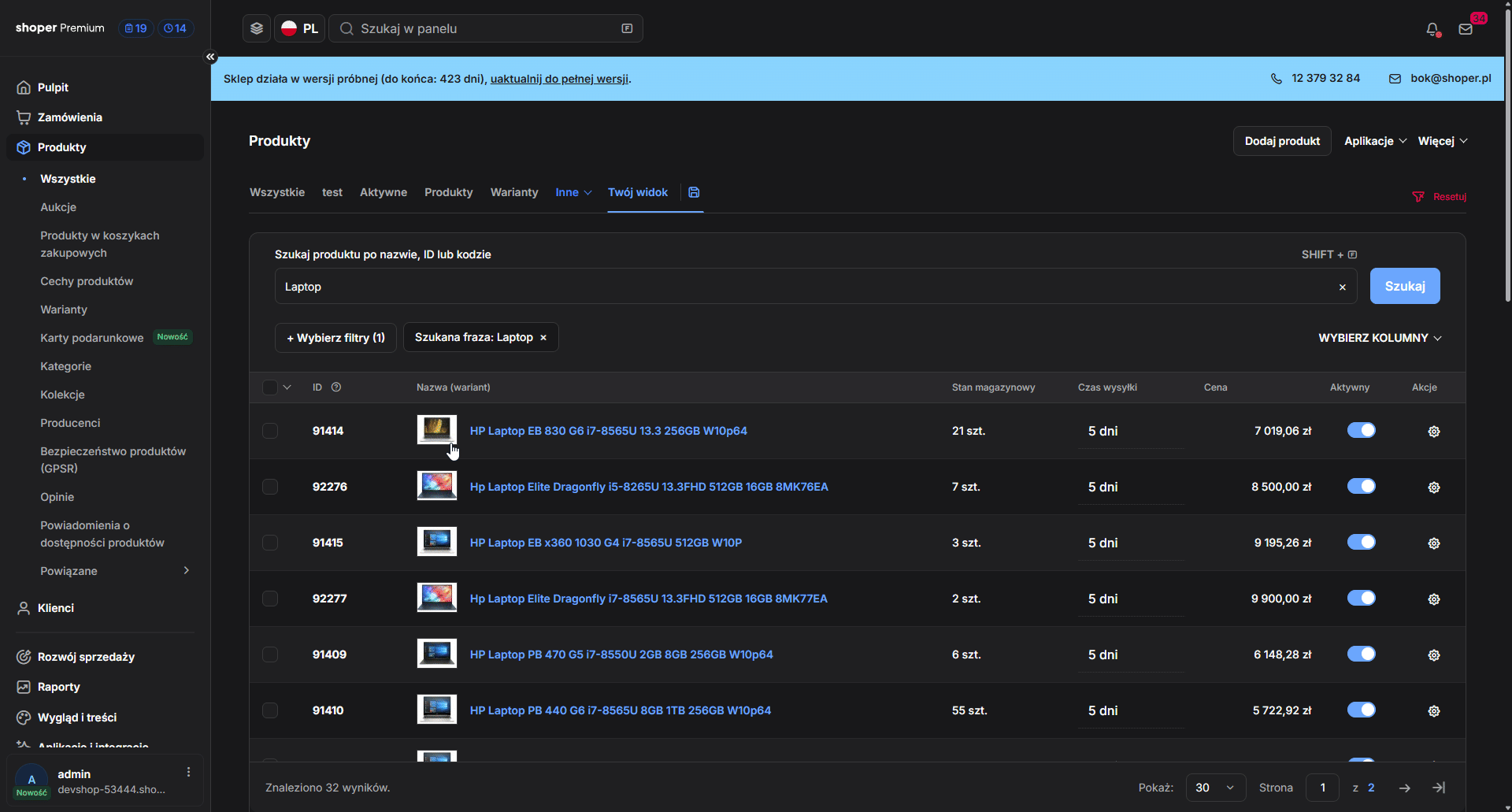The height and width of the screenshot is (812, 1512).
Task: Open the WYBIERZ KOLUMNY dropdown
Action: pos(1380,338)
